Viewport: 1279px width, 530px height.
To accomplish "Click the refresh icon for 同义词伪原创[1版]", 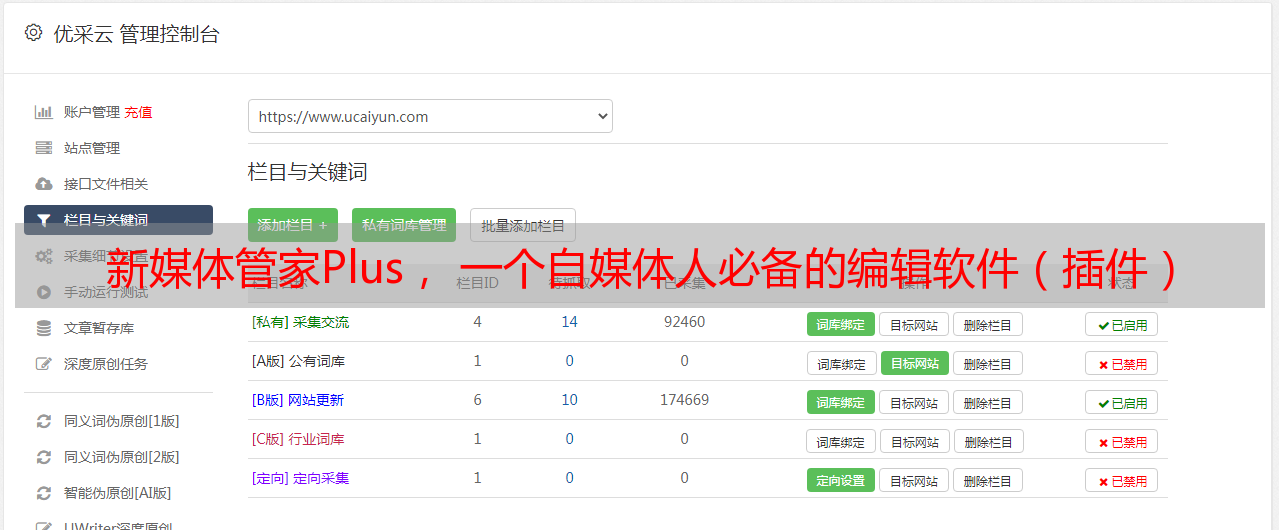I will pyautogui.click(x=43, y=421).
